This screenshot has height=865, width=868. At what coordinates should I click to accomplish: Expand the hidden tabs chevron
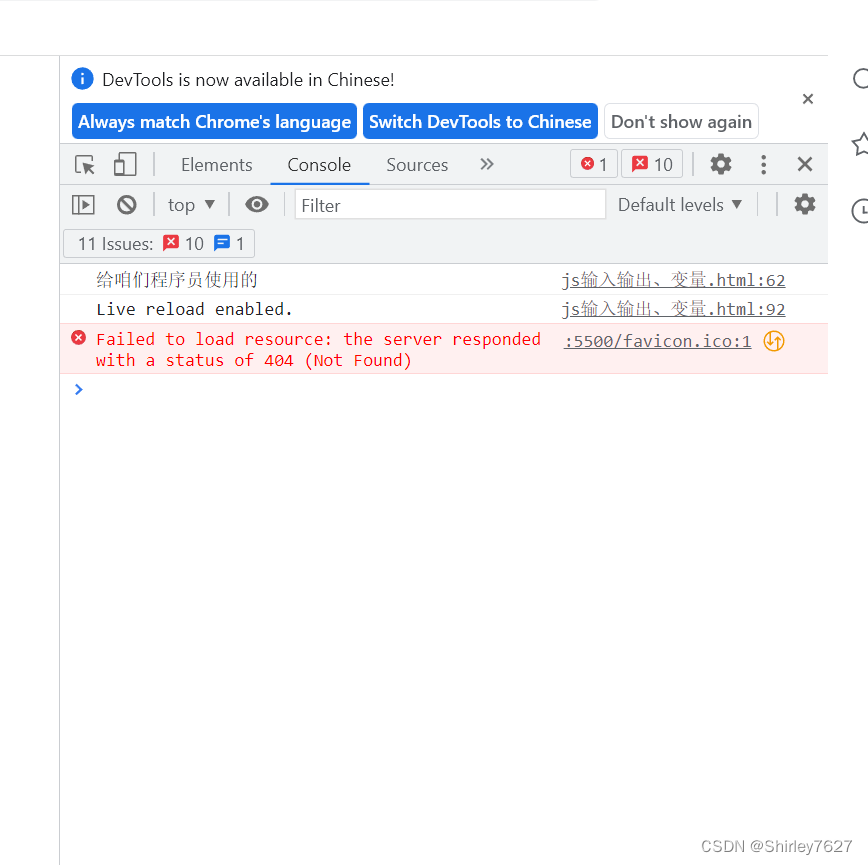486,164
